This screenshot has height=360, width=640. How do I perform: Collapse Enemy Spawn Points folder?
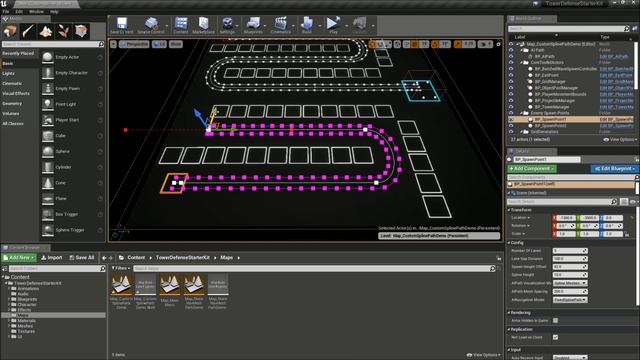pos(521,113)
